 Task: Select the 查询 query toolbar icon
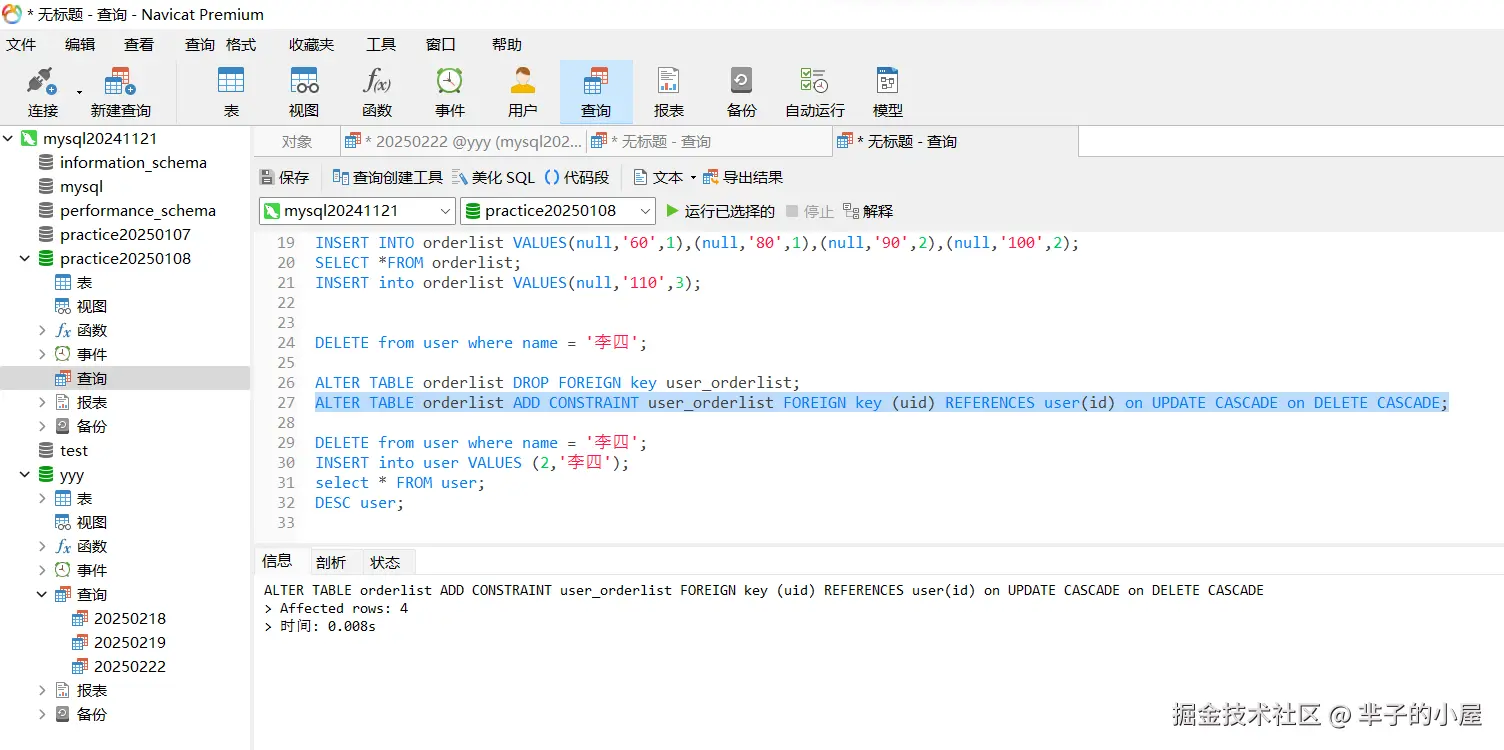596,92
